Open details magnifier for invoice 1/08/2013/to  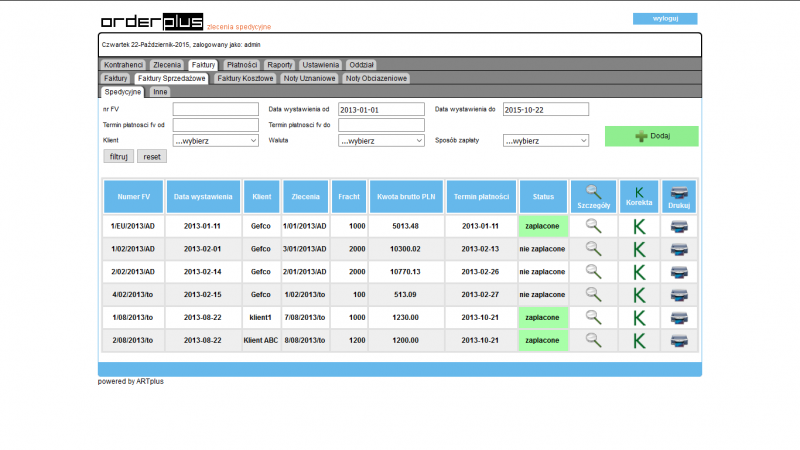(593, 317)
